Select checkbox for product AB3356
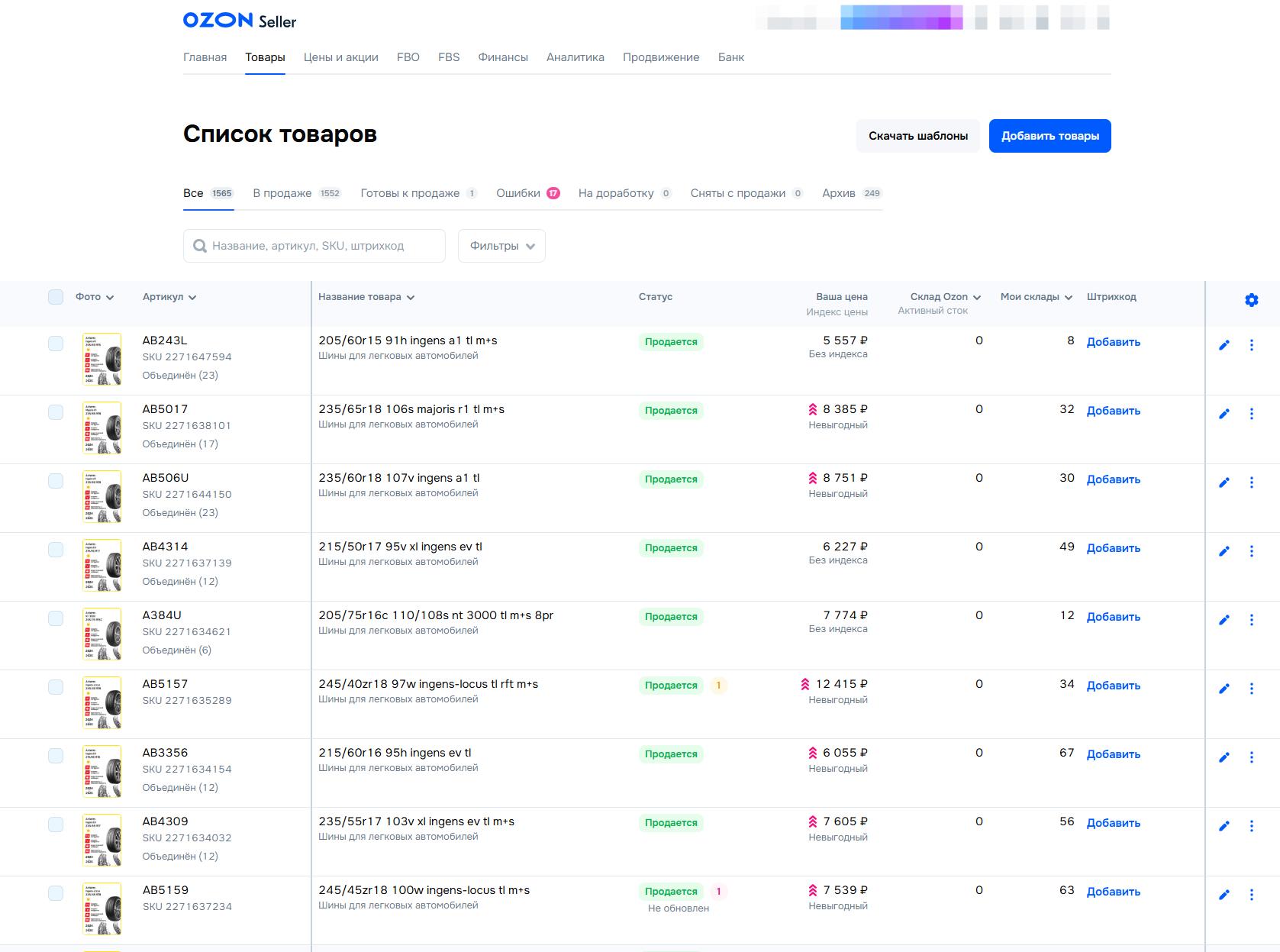The height and width of the screenshot is (952, 1280). (56, 756)
